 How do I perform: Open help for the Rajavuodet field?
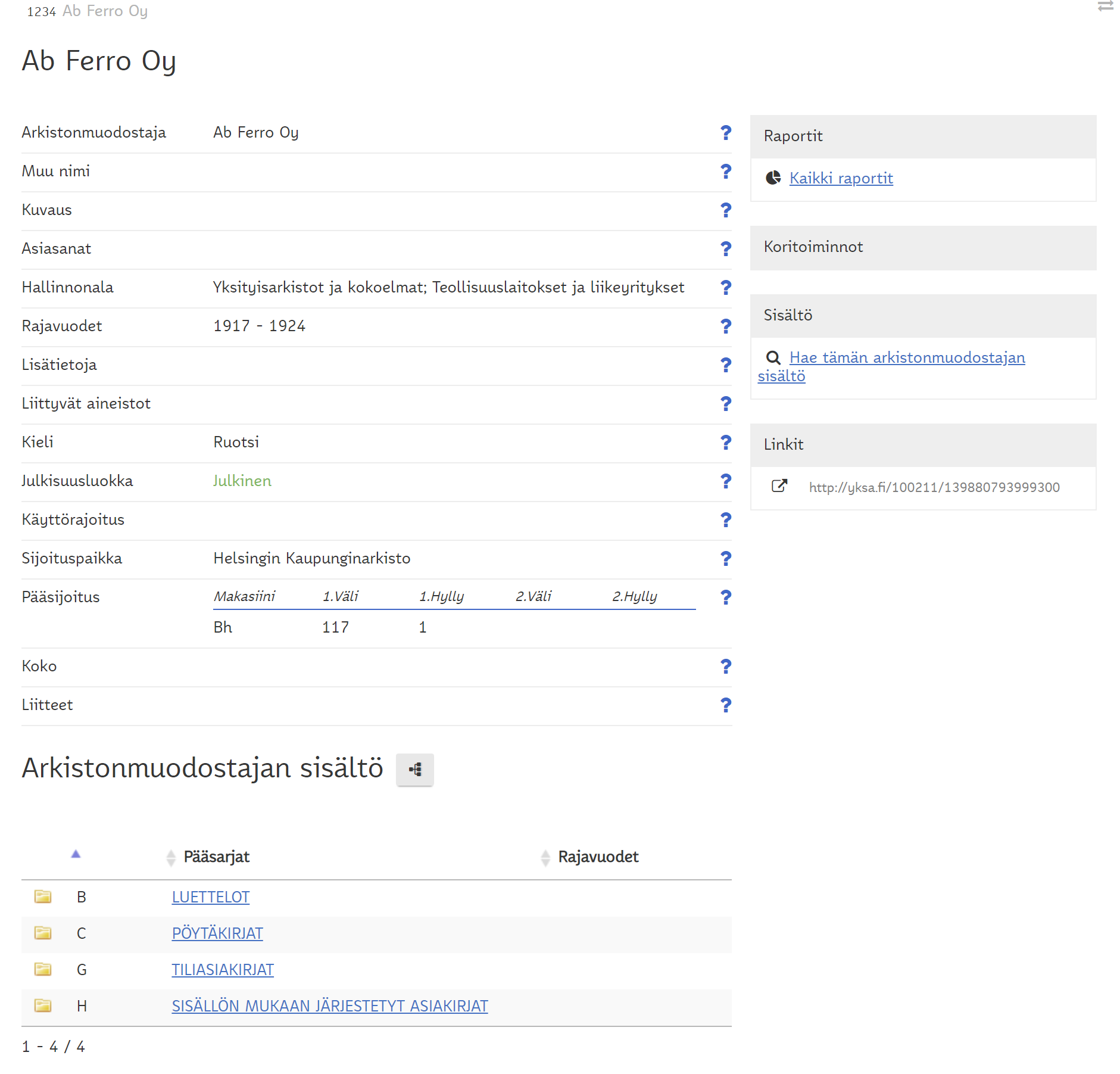pyautogui.click(x=725, y=326)
